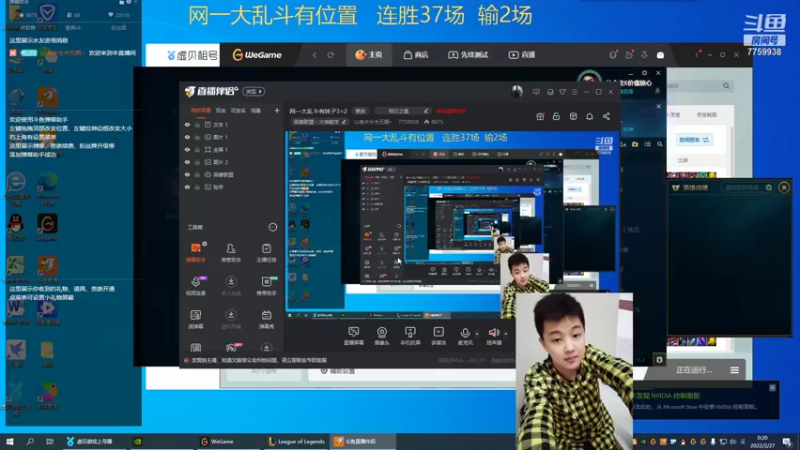Expand microphone options arrow

pyautogui.click(x=477, y=334)
